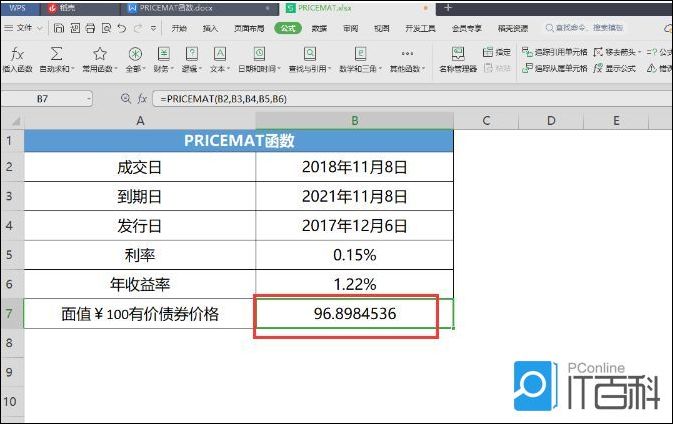Click the command search box (查找命令)
The width and height of the screenshot is (673, 424).
(x=584, y=28)
